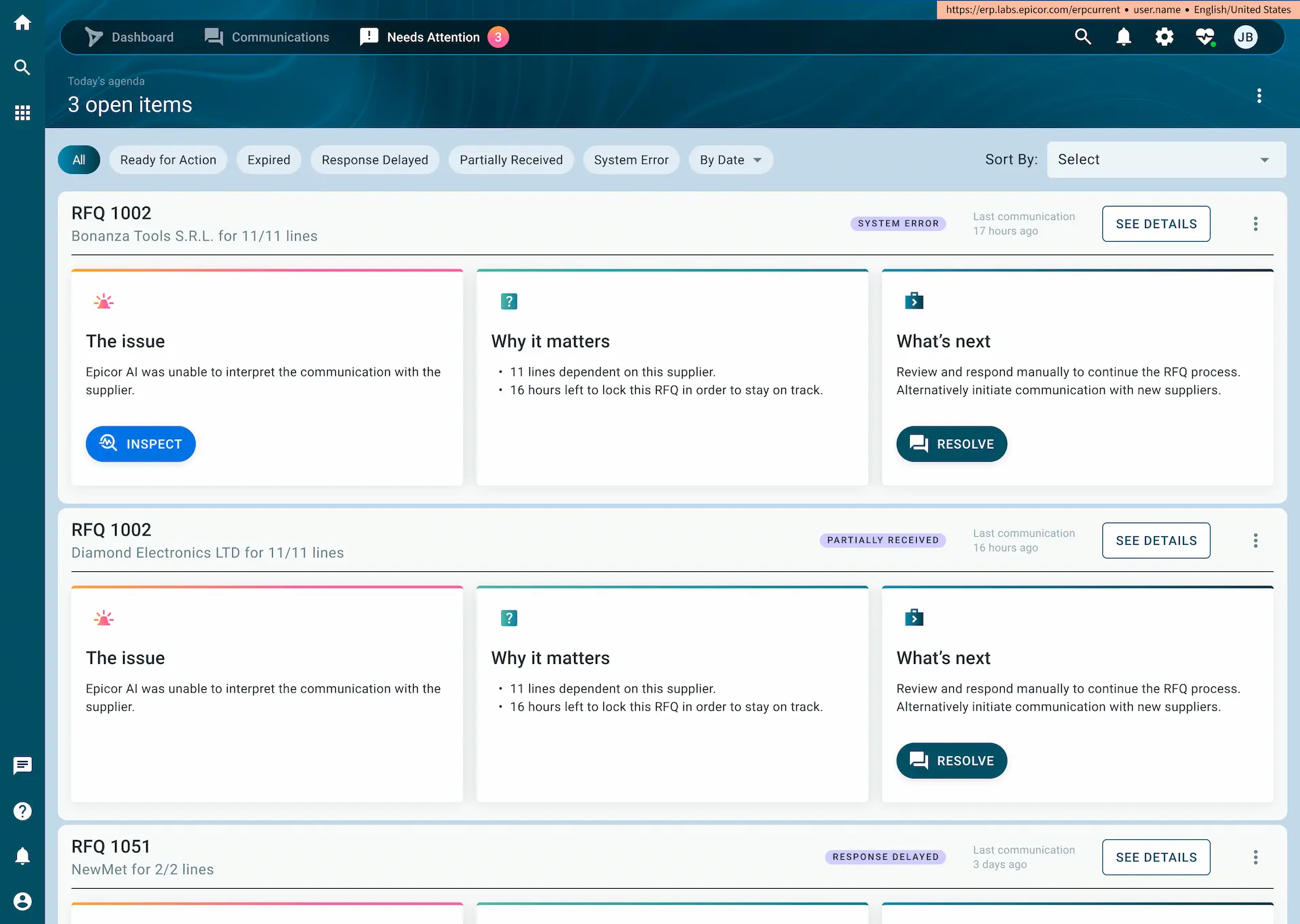Toggle the Expired filter
1300x924 pixels.
[x=269, y=160]
